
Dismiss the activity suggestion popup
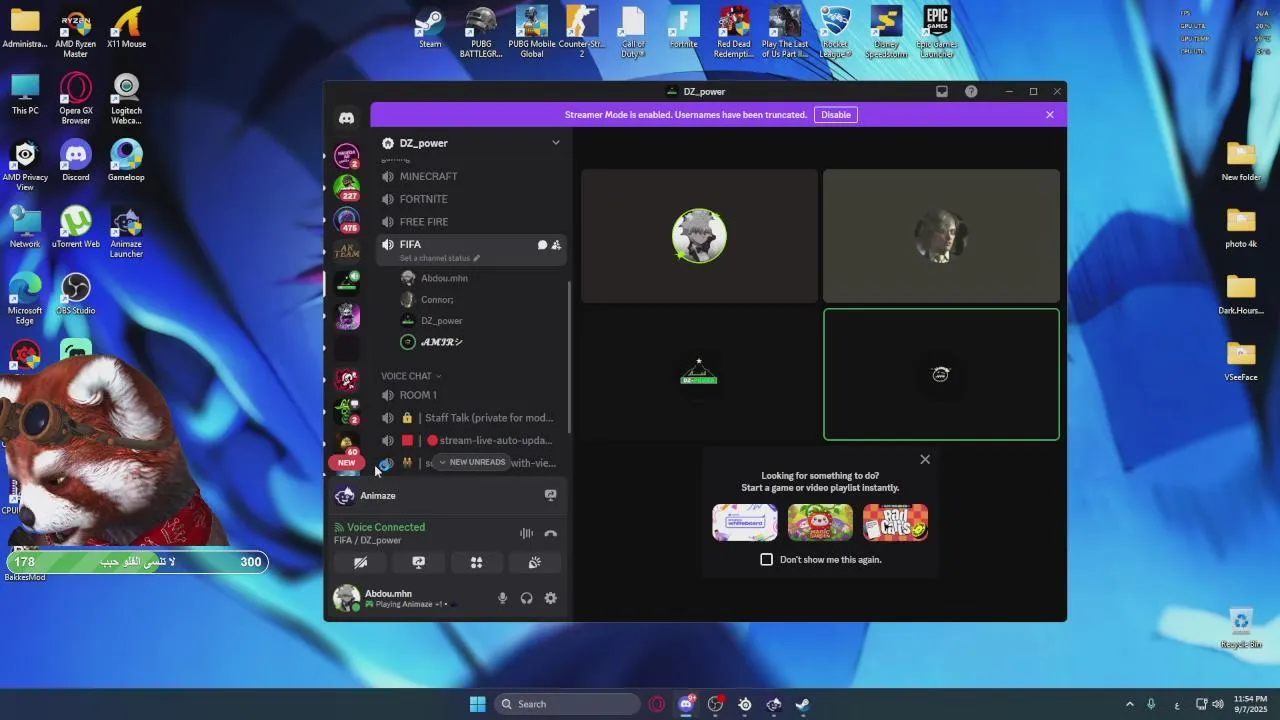tap(925, 459)
